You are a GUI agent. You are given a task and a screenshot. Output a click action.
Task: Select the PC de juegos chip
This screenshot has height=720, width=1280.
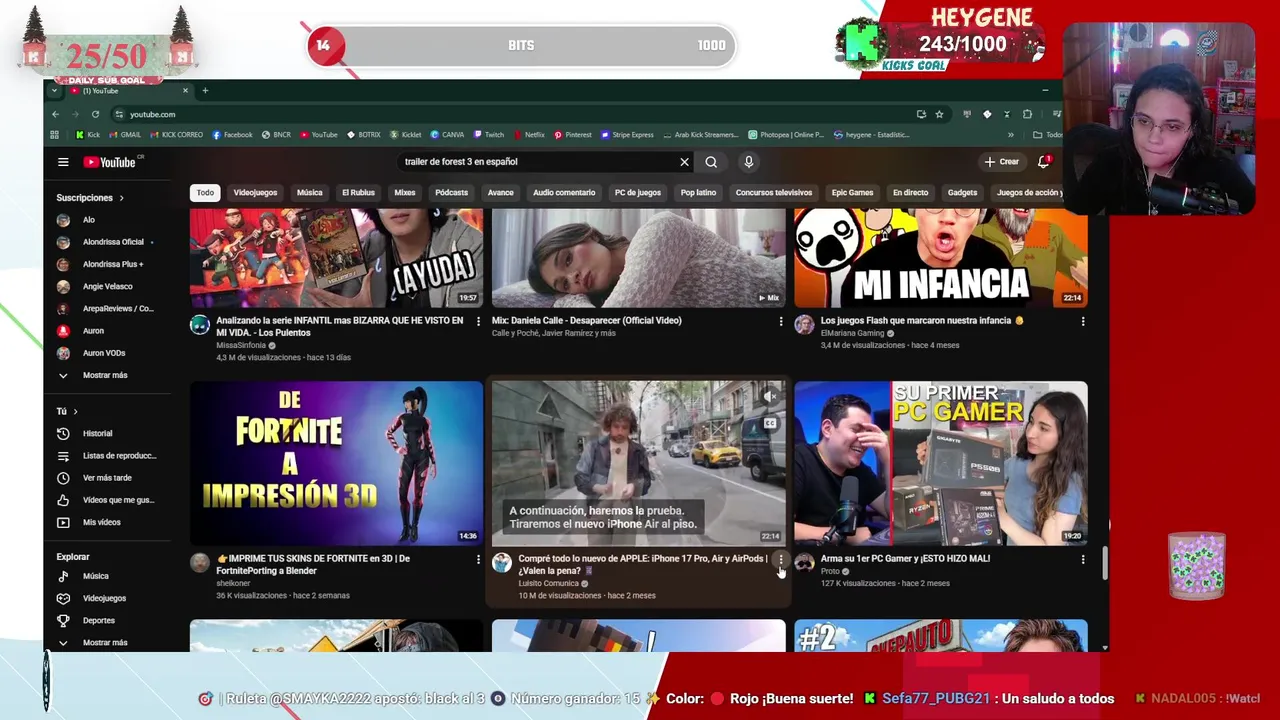(638, 193)
